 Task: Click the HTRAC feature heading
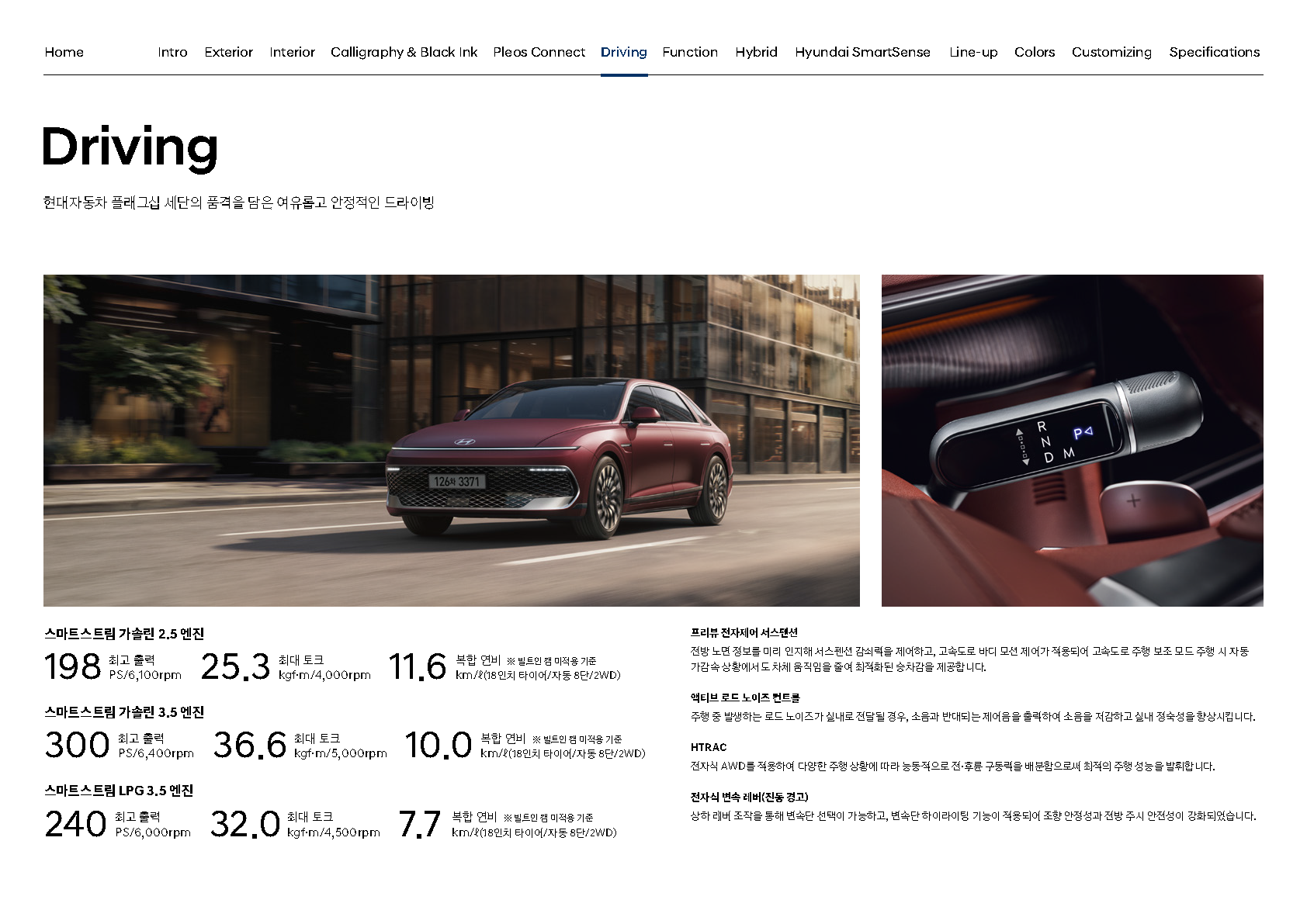pyautogui.click(x=709, y=748)
